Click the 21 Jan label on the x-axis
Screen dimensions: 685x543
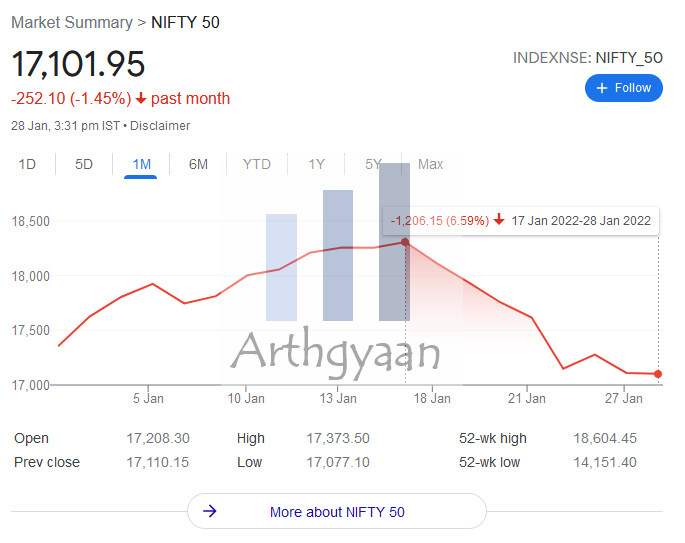526,398
